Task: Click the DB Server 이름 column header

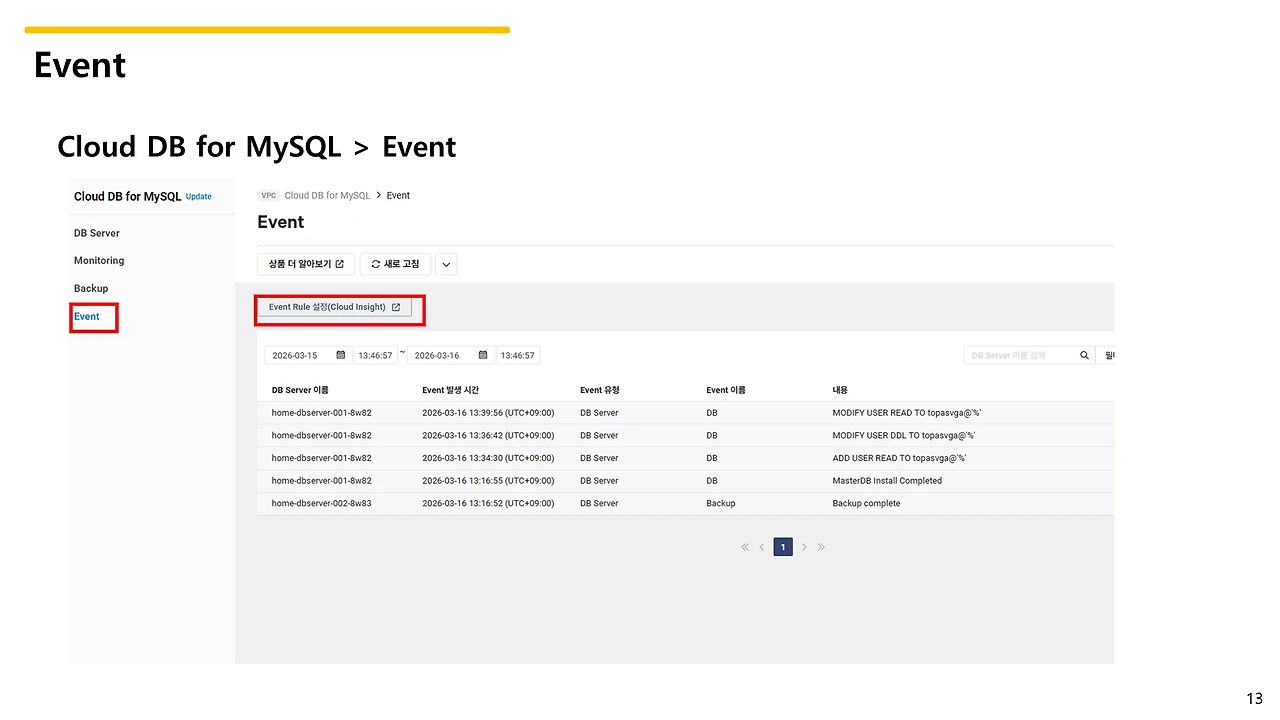Action: tap(300, 390)
